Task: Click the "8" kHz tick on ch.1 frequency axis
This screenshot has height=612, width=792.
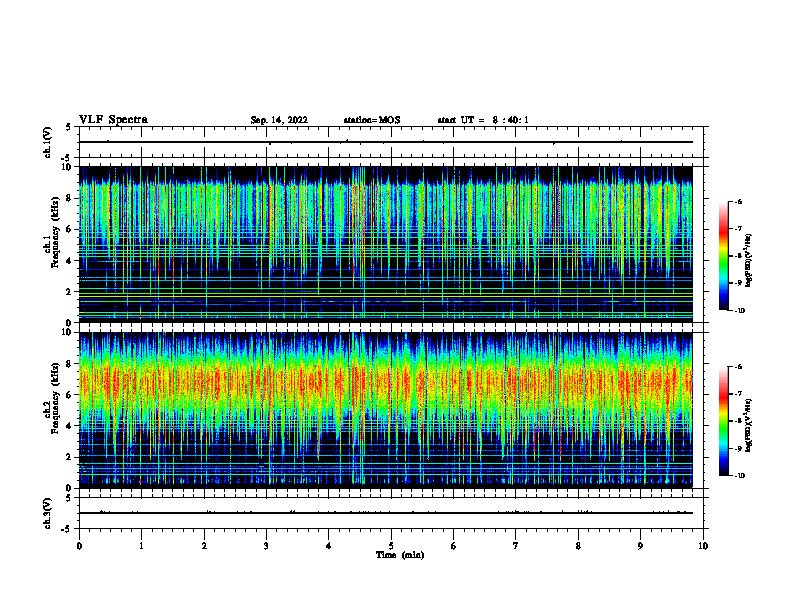Action: [x=70, y=198]
